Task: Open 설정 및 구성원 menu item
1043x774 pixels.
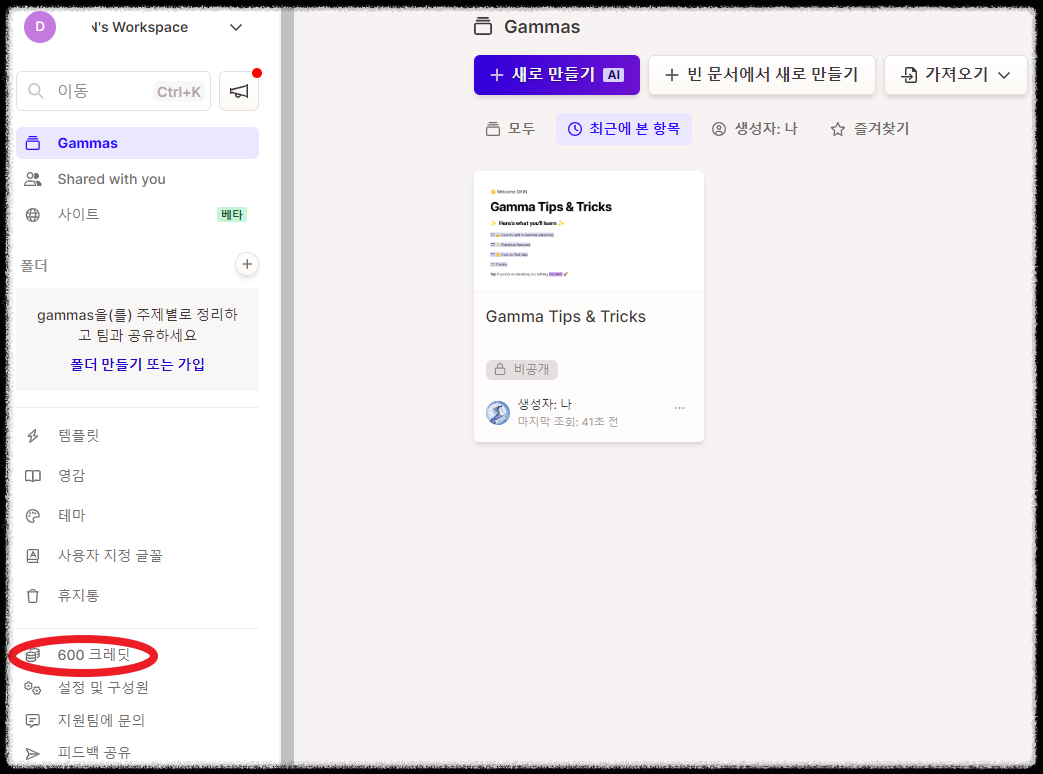Action: coord(103,687)
